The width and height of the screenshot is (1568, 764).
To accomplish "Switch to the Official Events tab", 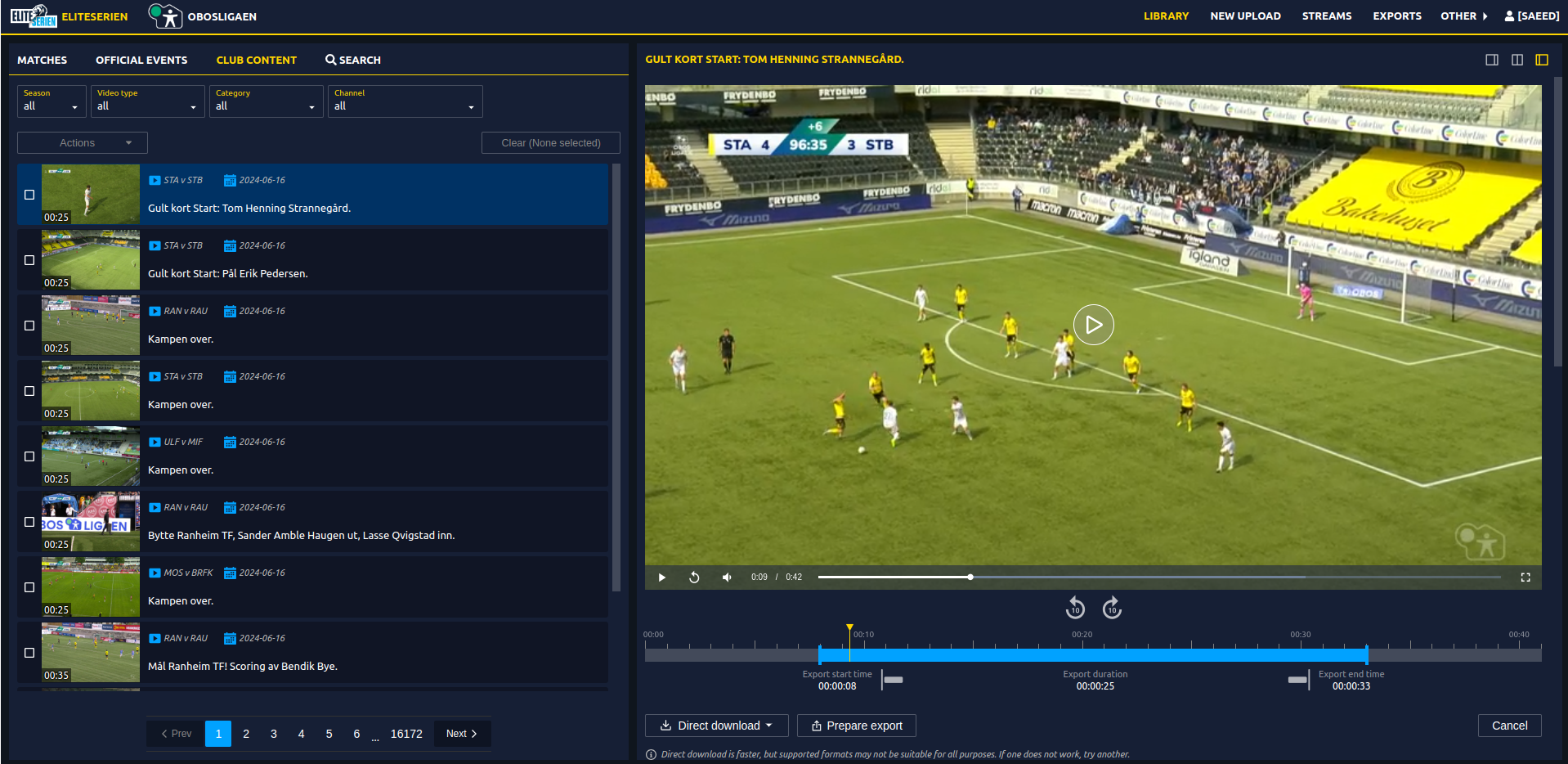I will pos(141,60).
